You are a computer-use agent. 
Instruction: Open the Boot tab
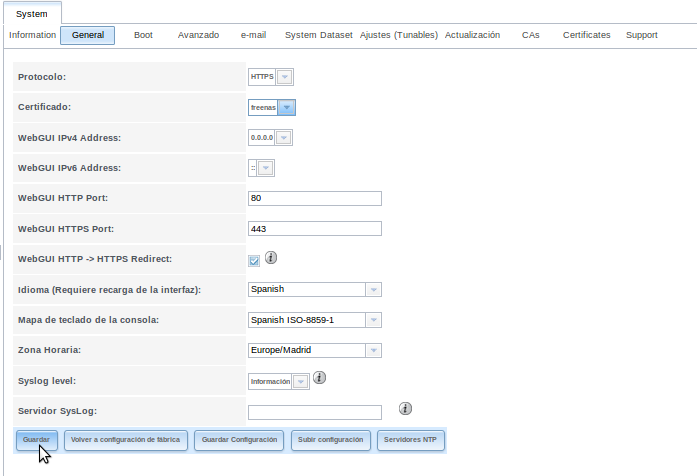point(143,35)
